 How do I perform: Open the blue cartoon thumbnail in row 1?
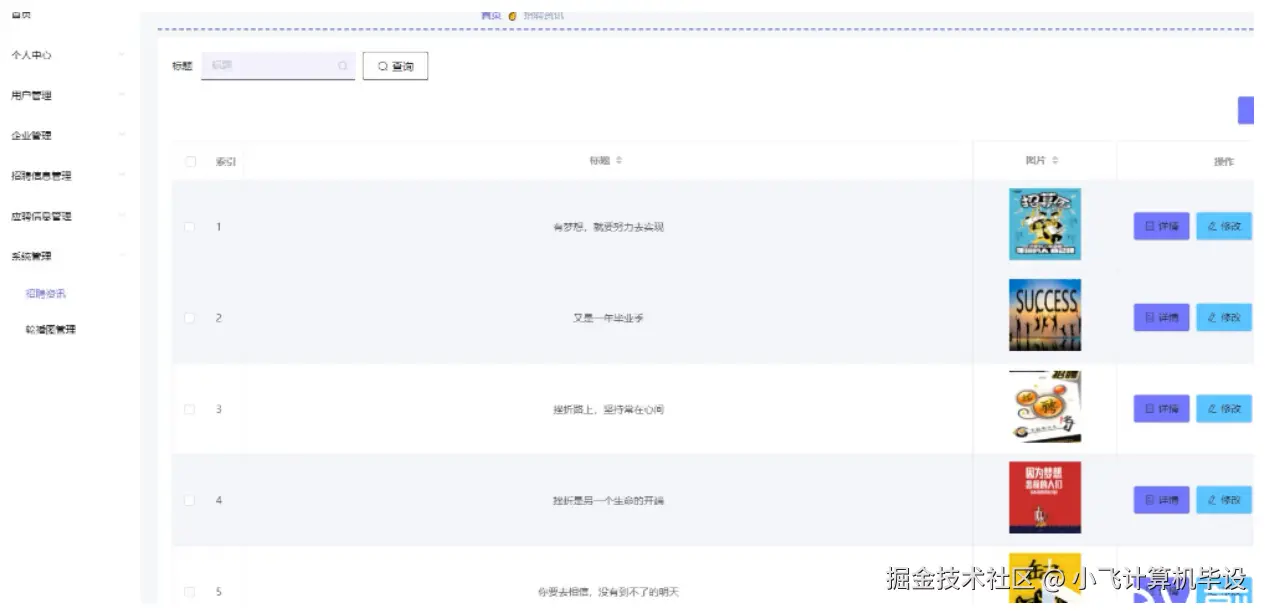1045,224
